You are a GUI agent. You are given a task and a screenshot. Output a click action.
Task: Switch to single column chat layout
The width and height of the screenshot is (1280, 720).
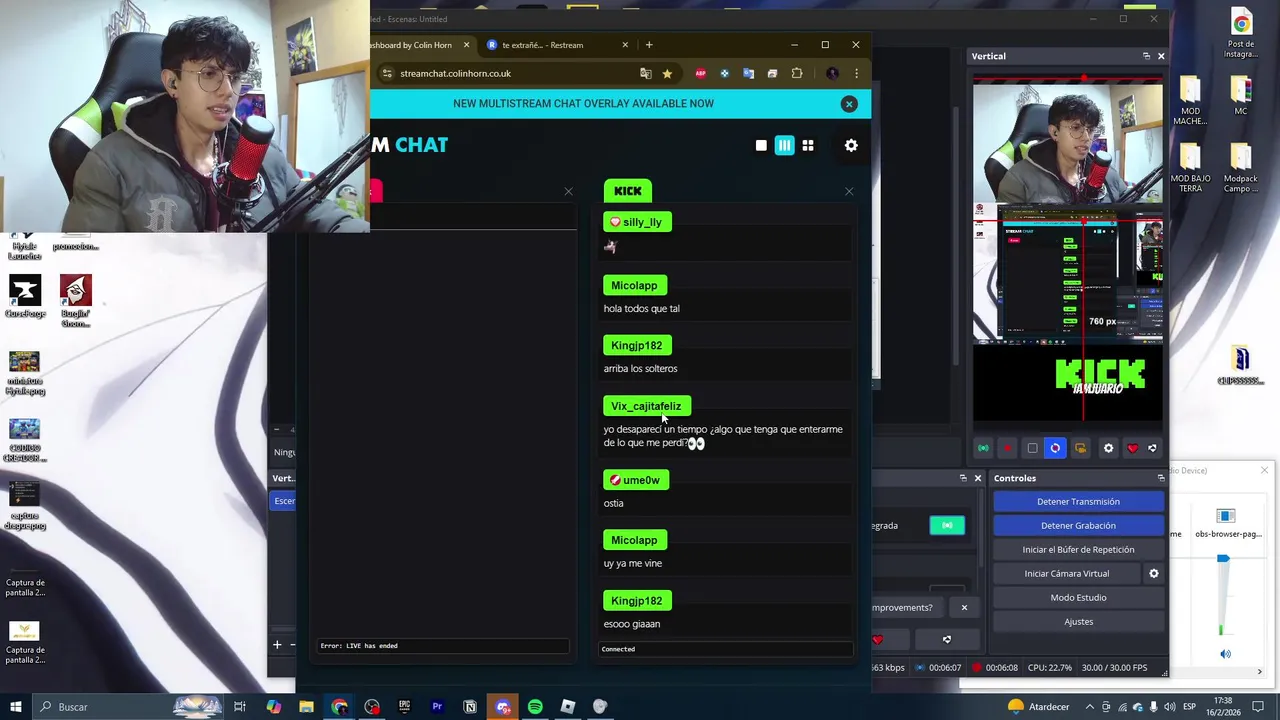pyautogui.click(x=761, y=146)
